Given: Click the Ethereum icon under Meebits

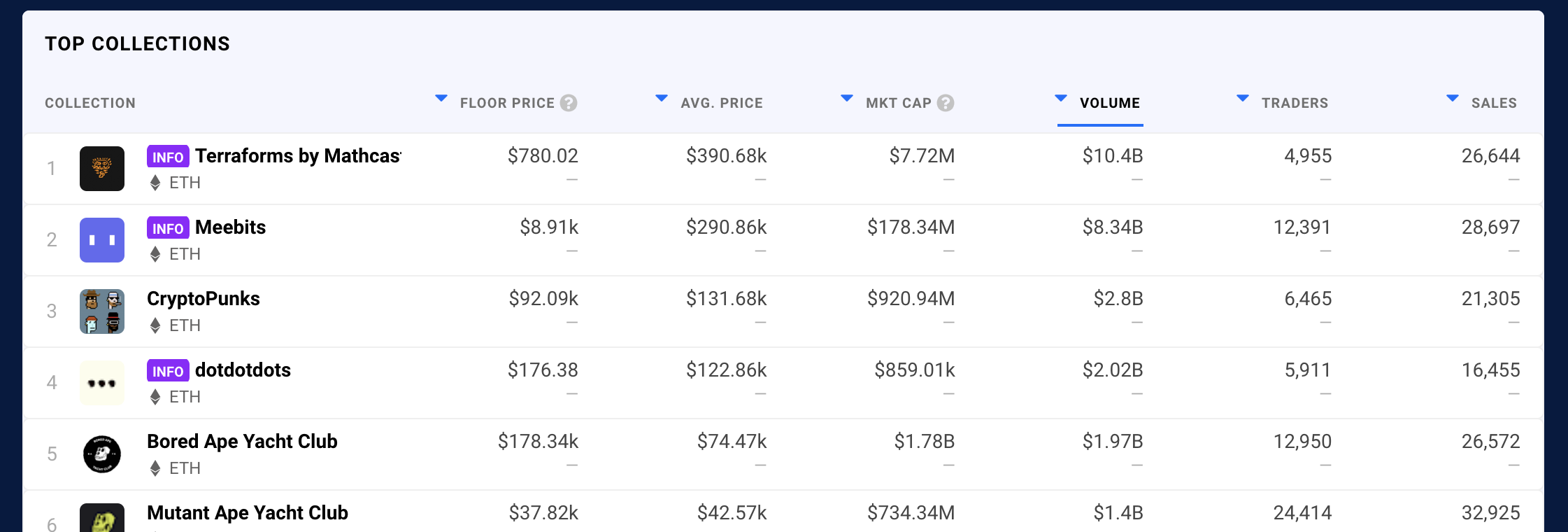Looking at the screenshot, I should 155,255.
